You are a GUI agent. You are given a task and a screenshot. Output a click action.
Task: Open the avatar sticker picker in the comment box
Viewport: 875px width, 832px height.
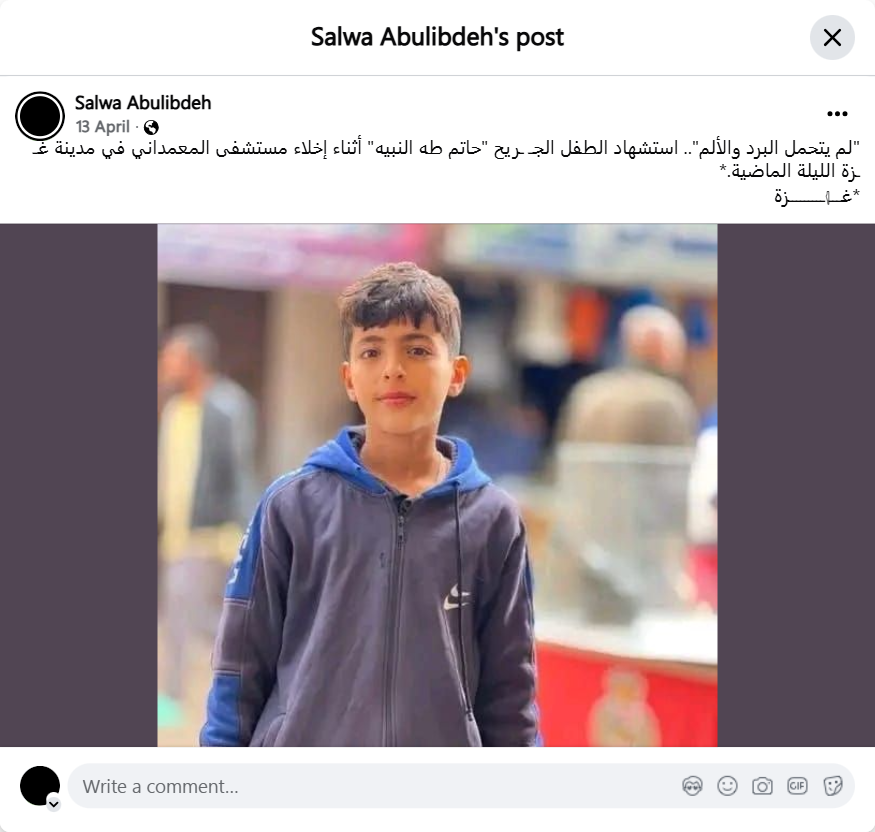click(693, 786)
